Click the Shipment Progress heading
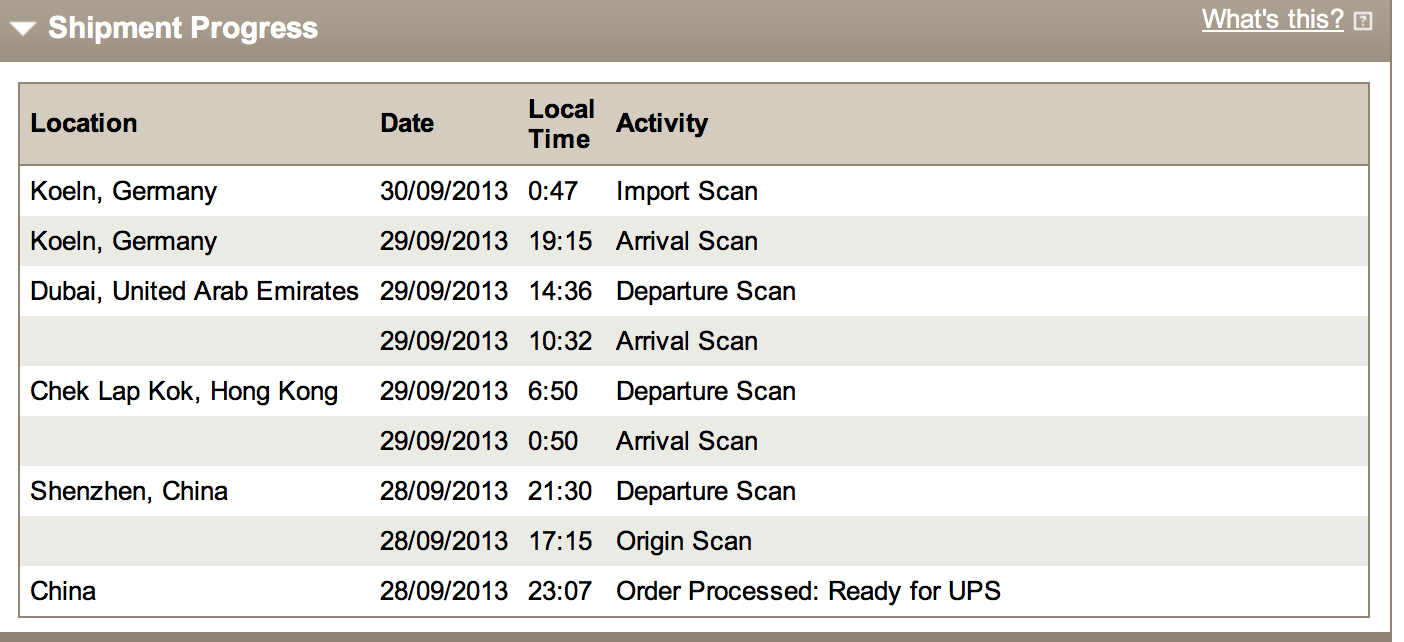 [183, 28]
